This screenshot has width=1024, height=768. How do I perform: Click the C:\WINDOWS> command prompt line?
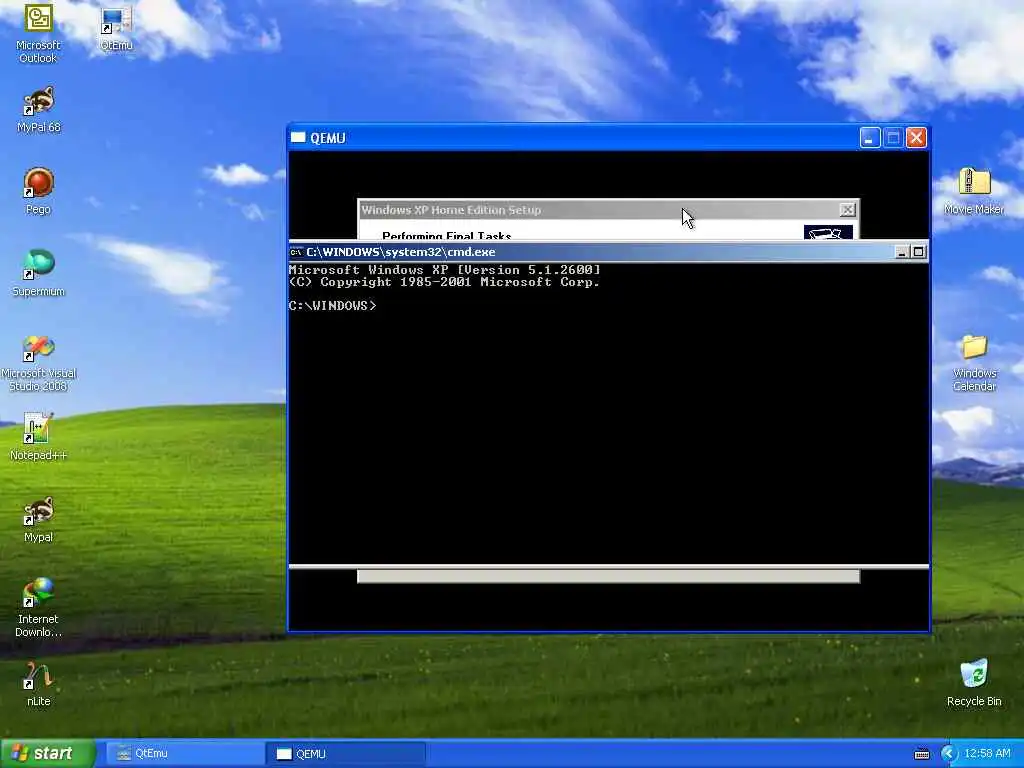click(332, 306)
